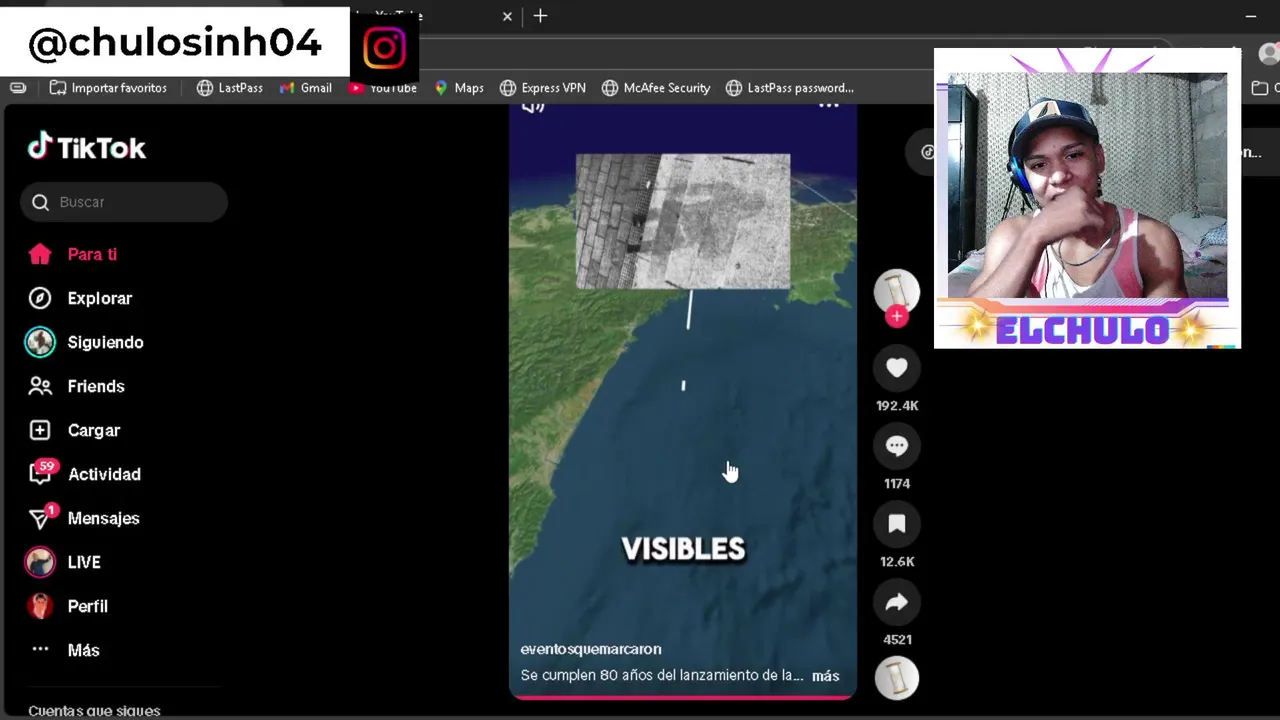Click the Actividad icon with 59 badge

coord(42,472)
